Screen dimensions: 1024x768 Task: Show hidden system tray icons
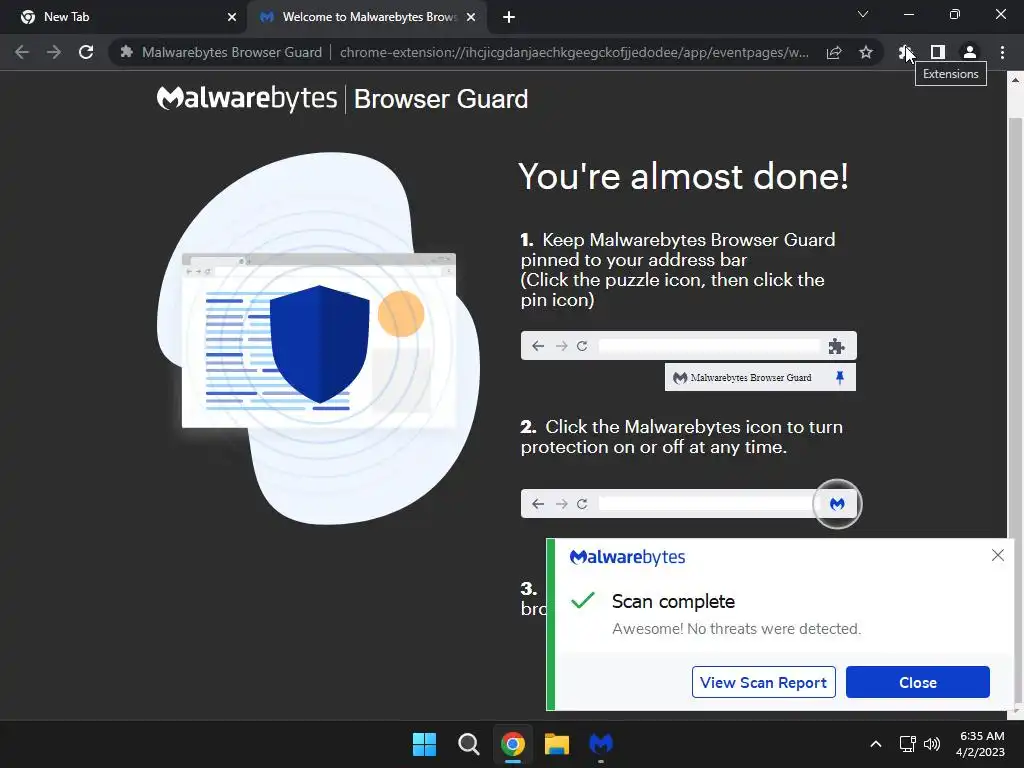coord(876,744)
